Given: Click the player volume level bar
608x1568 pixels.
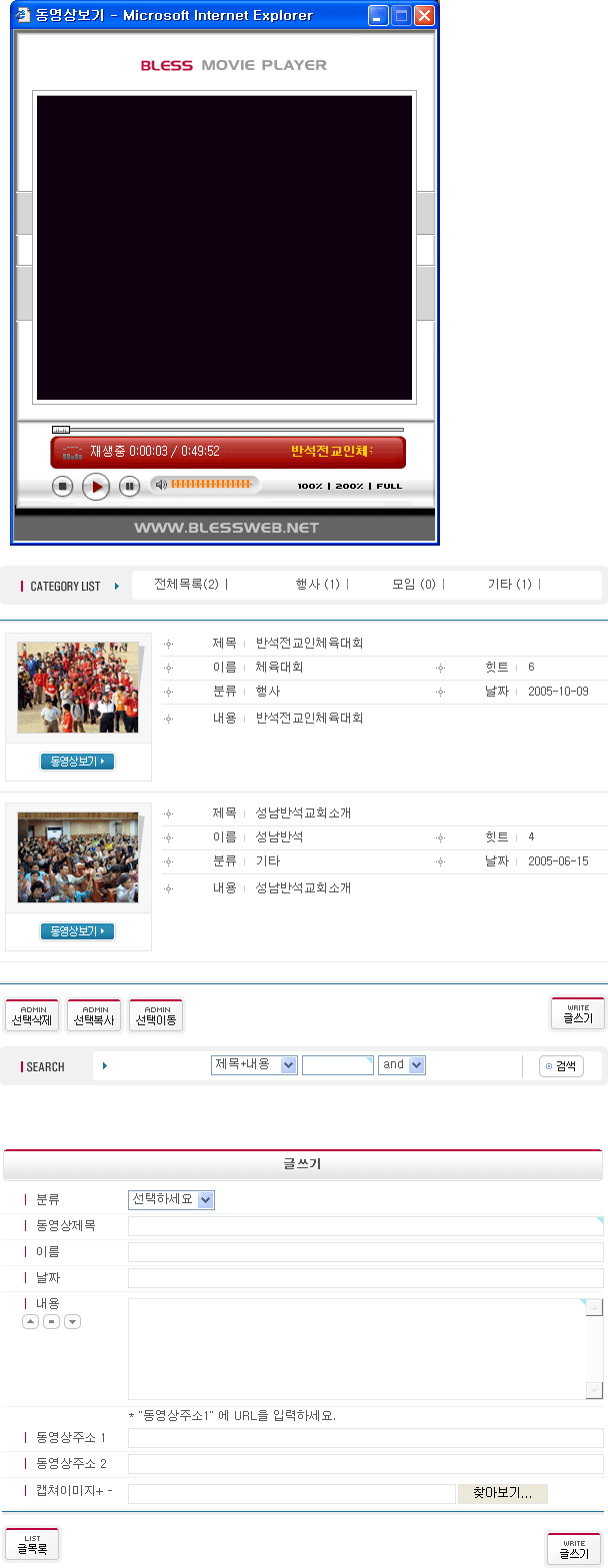Looking at the screenshot, I should [x=211, y=484].
